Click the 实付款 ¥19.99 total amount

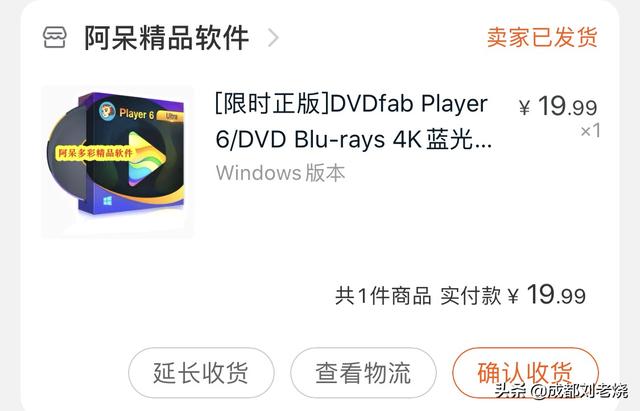[x=513, y=295]
